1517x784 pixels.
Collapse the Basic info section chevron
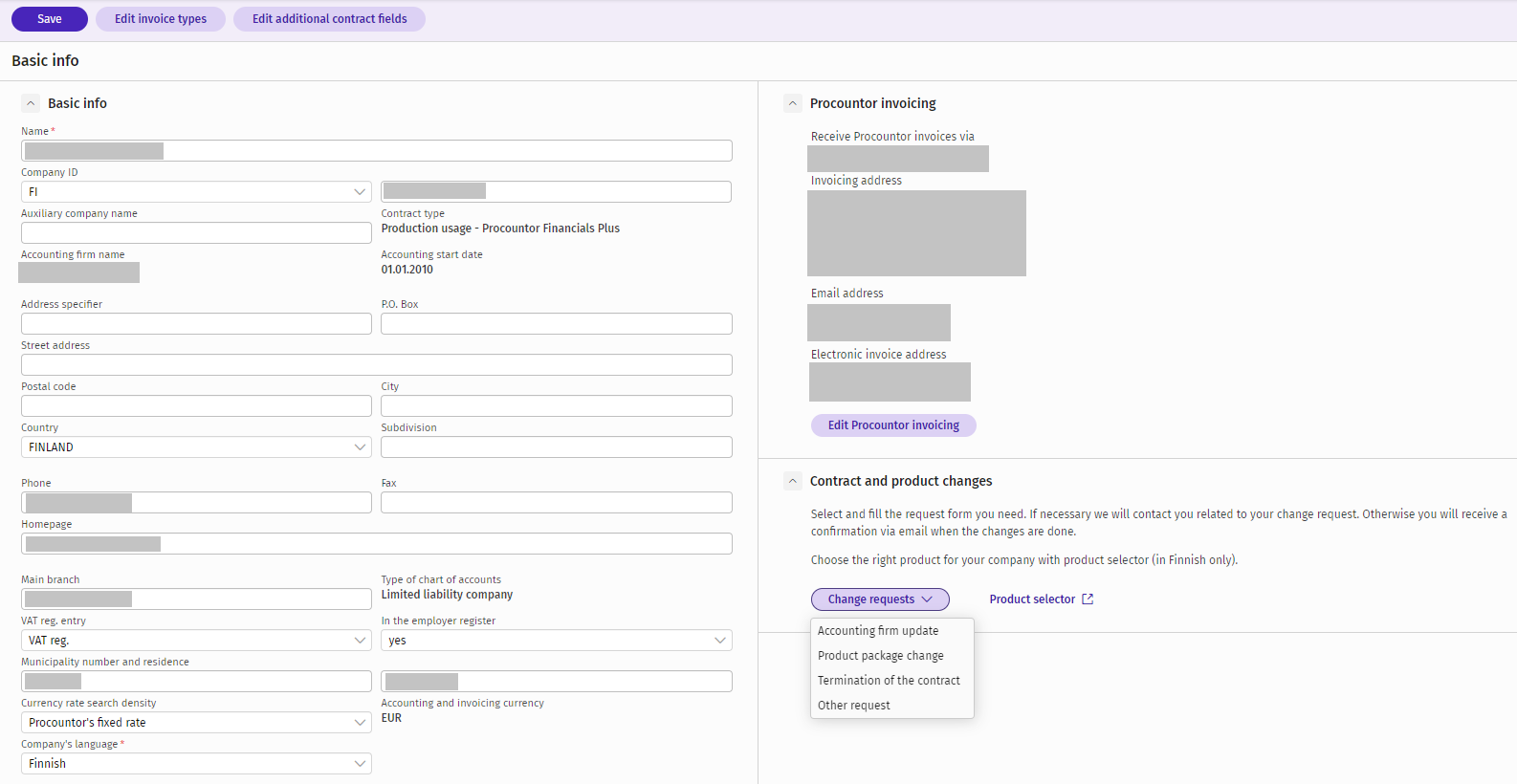(31, 103)
